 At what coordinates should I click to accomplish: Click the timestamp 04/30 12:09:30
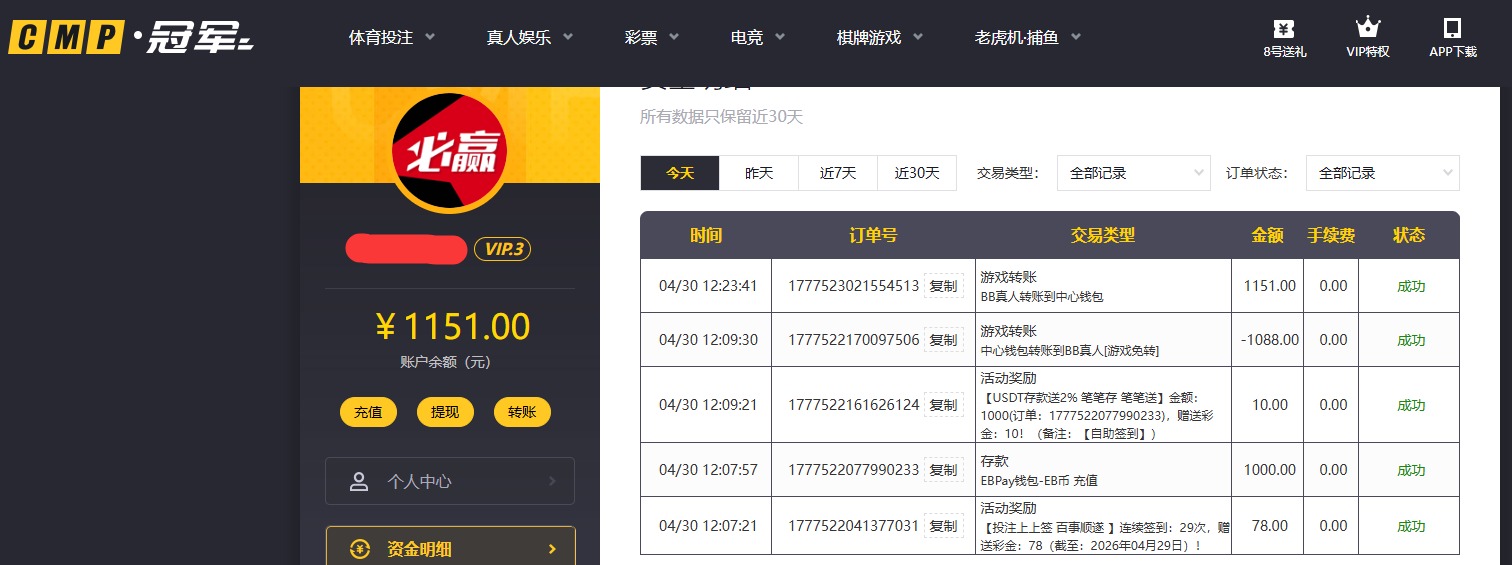pyautogui.click(x=708, y=340)
